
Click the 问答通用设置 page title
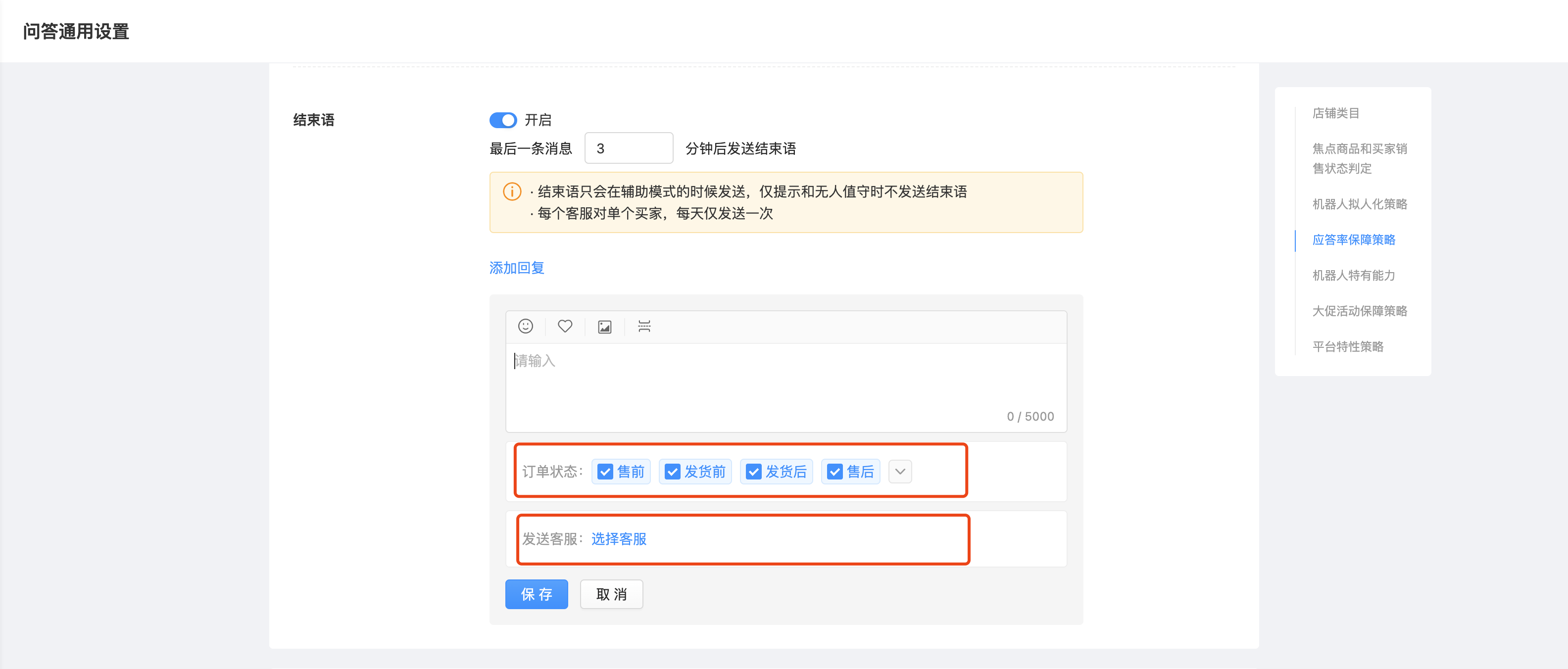tap(76, 31)
